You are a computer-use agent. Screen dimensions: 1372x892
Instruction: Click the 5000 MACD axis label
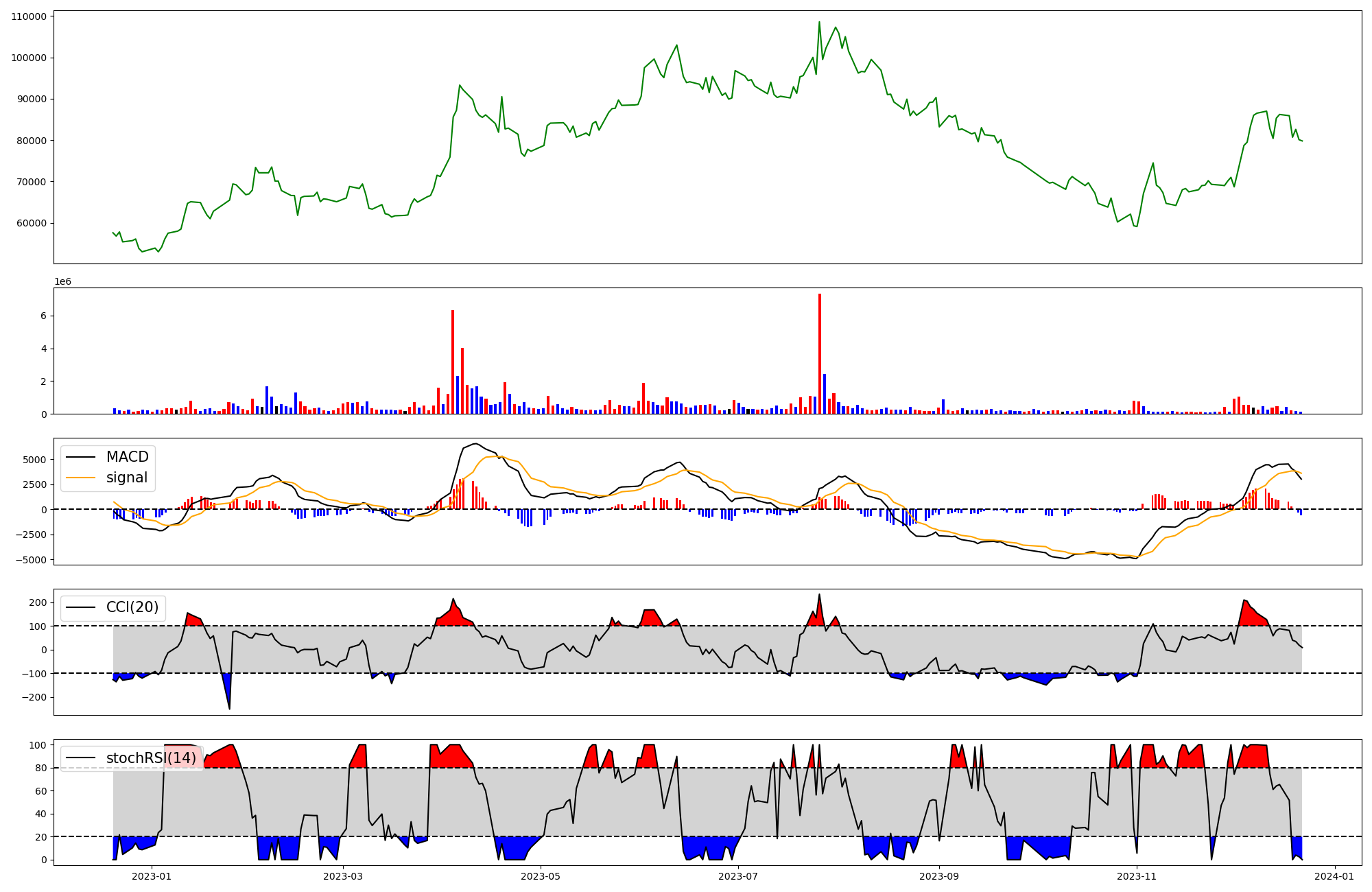[x=34, y=460]
